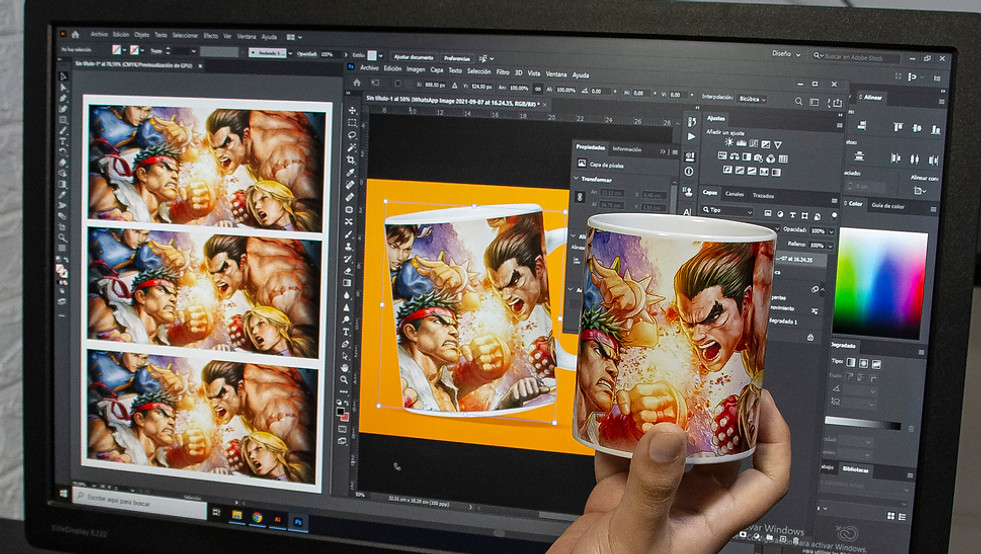Image resolution: width=981 pixels, height=554 pixels.
Task: Open Chrome from the Windows taskbar
Action: tap(257, 518)
